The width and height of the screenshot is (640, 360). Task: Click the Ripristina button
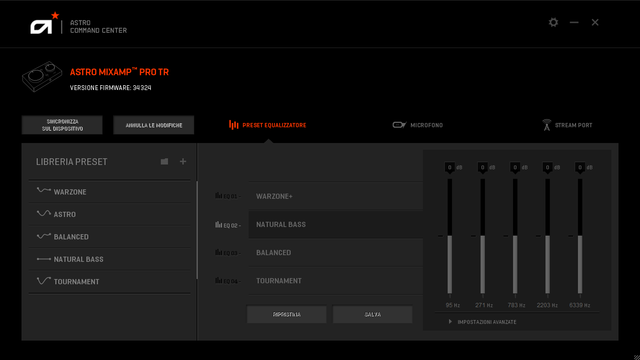287,315
